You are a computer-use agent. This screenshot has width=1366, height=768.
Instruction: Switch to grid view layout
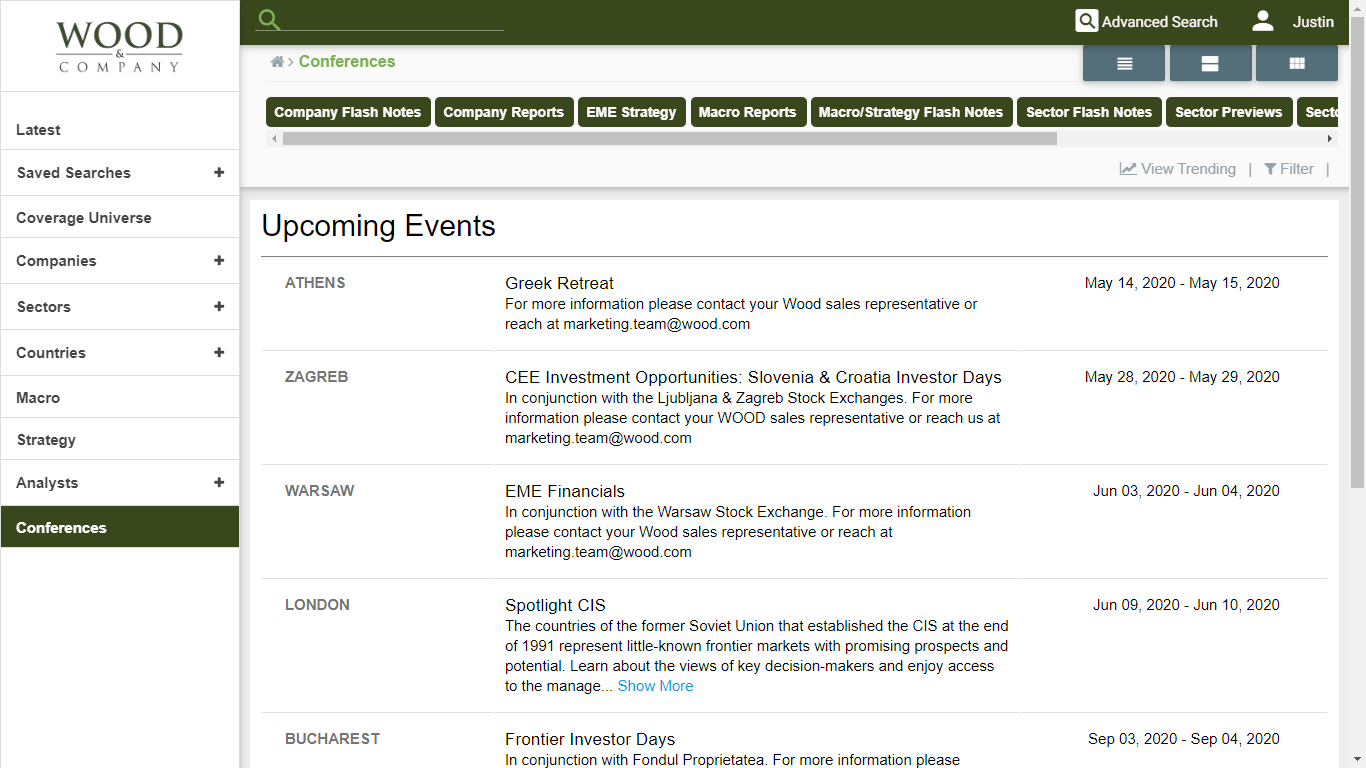point(1296,62)
